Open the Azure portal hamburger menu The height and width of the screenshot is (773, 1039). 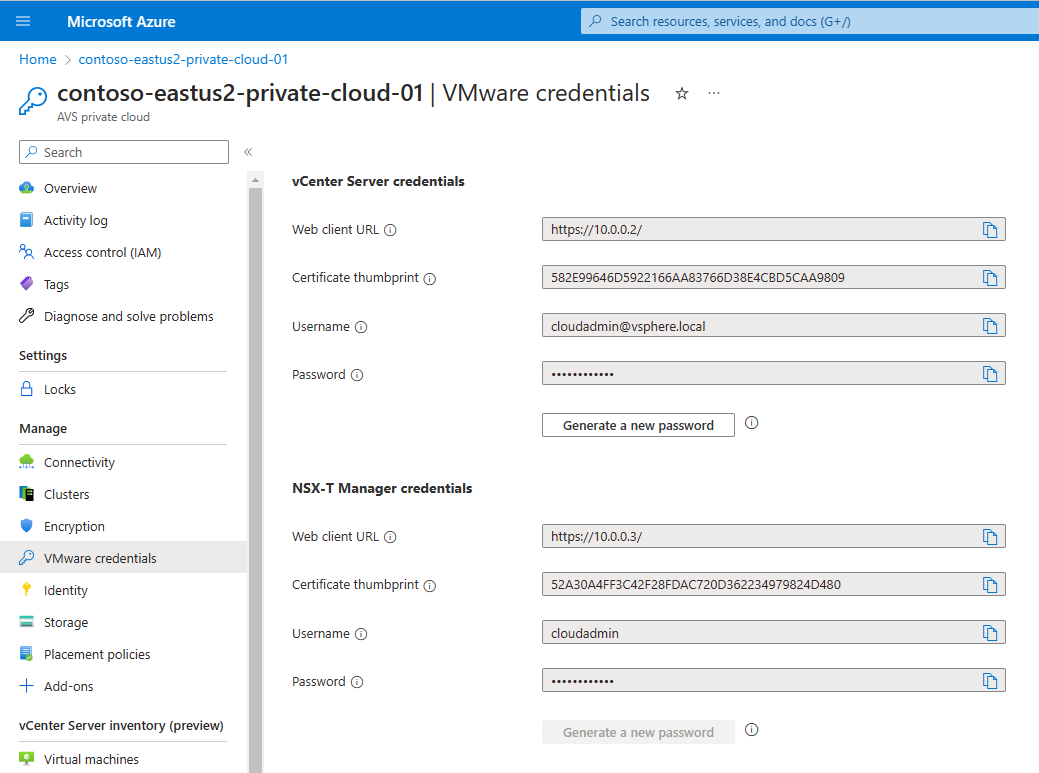23,20
